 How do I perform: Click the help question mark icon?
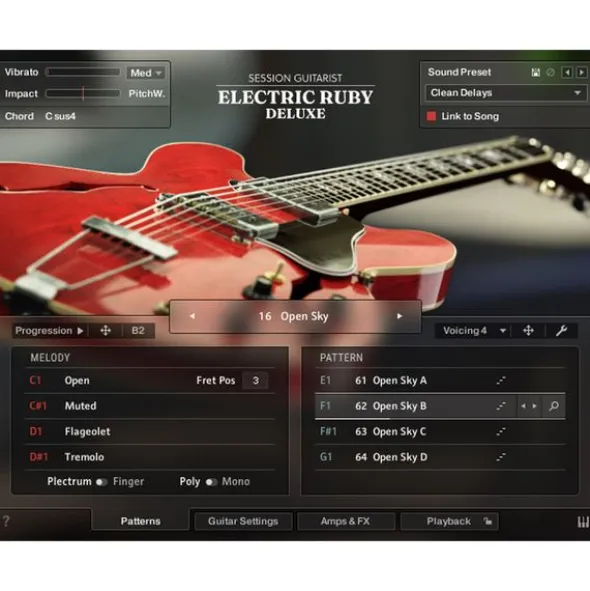pos(6,521)
